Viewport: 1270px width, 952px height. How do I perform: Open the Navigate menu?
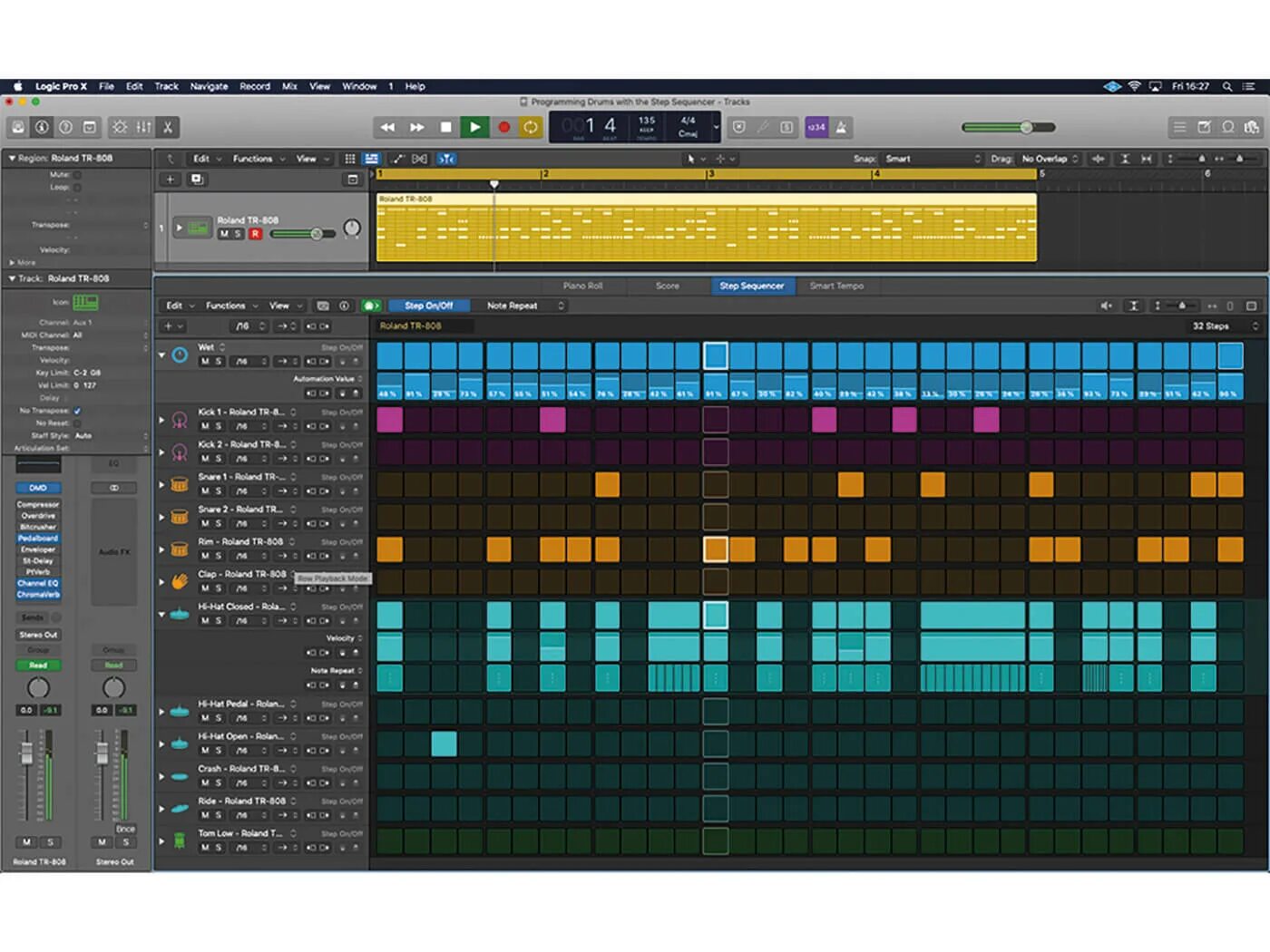[209, 87]
